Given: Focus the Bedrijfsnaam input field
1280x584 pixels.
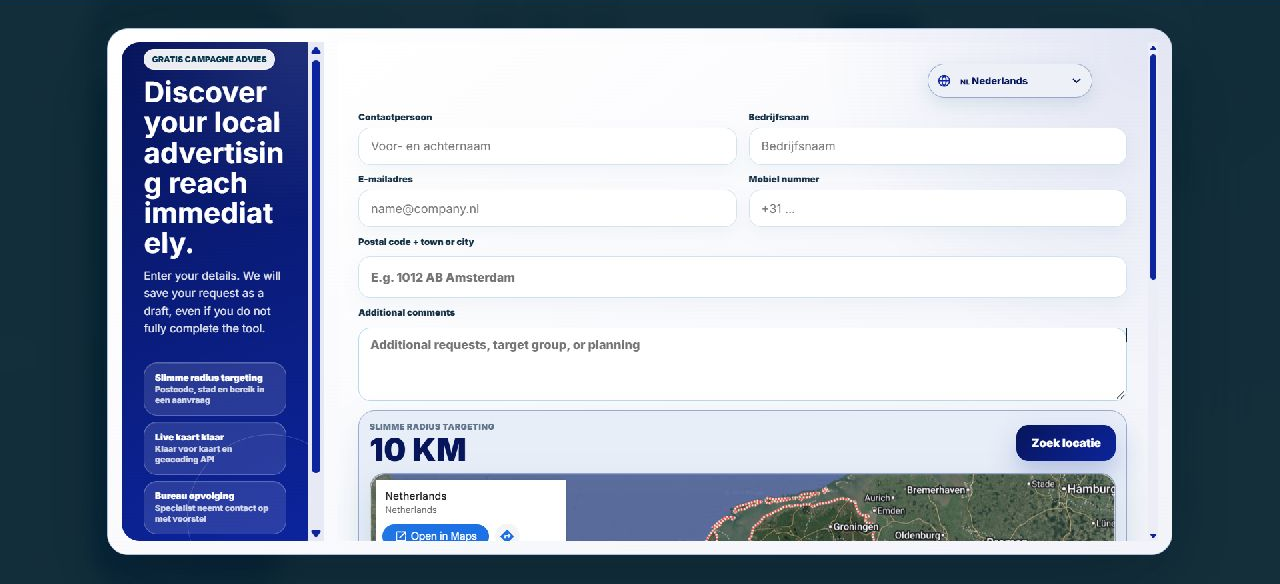Looking at the screenshot, I should (x=937, y=146).
